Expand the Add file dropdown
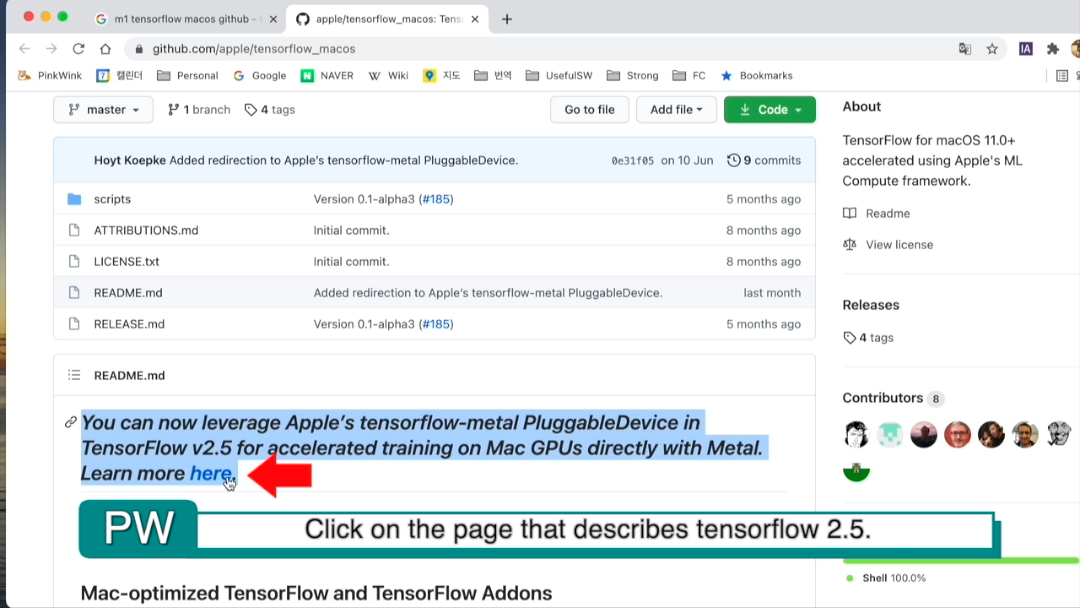 coord(676,109)
